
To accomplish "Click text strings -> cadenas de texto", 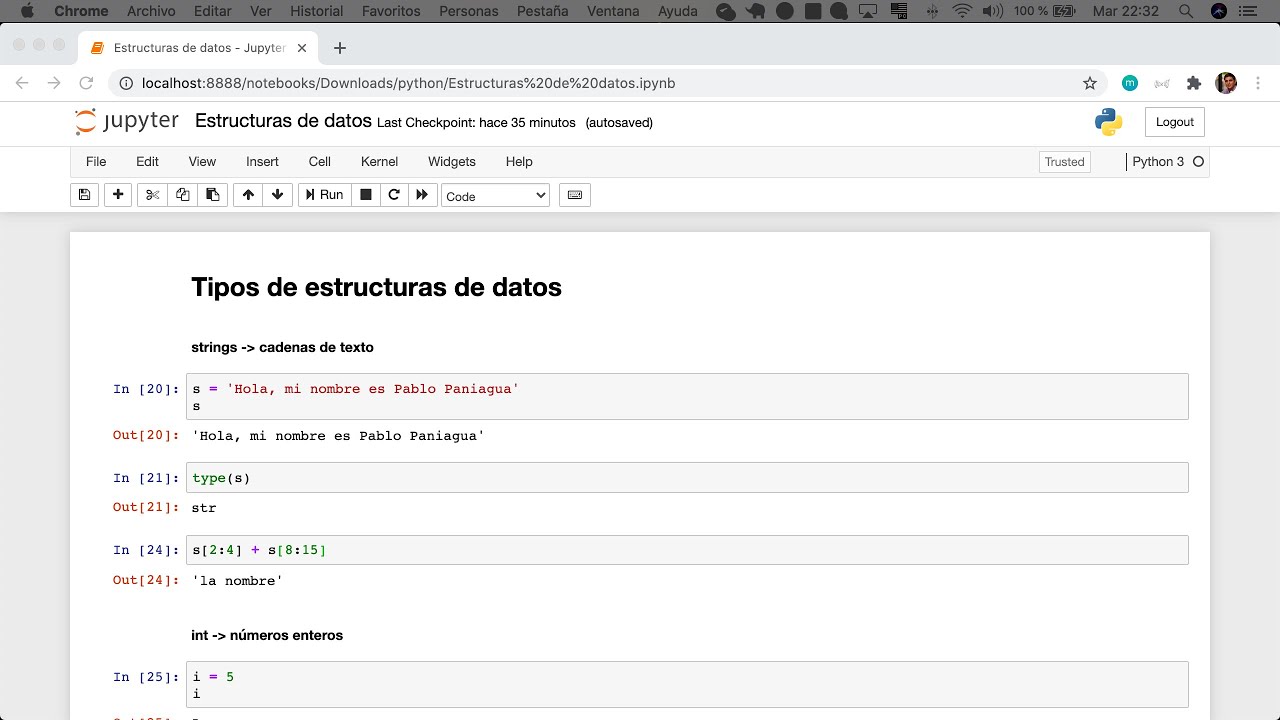I will [282, 348].
